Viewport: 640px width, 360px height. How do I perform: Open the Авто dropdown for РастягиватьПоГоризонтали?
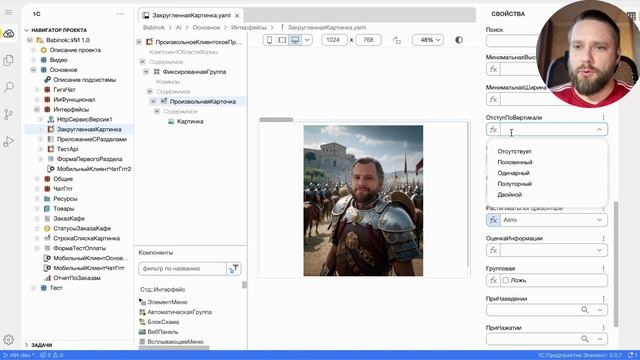pyautogui.click(x=599, y=220)
